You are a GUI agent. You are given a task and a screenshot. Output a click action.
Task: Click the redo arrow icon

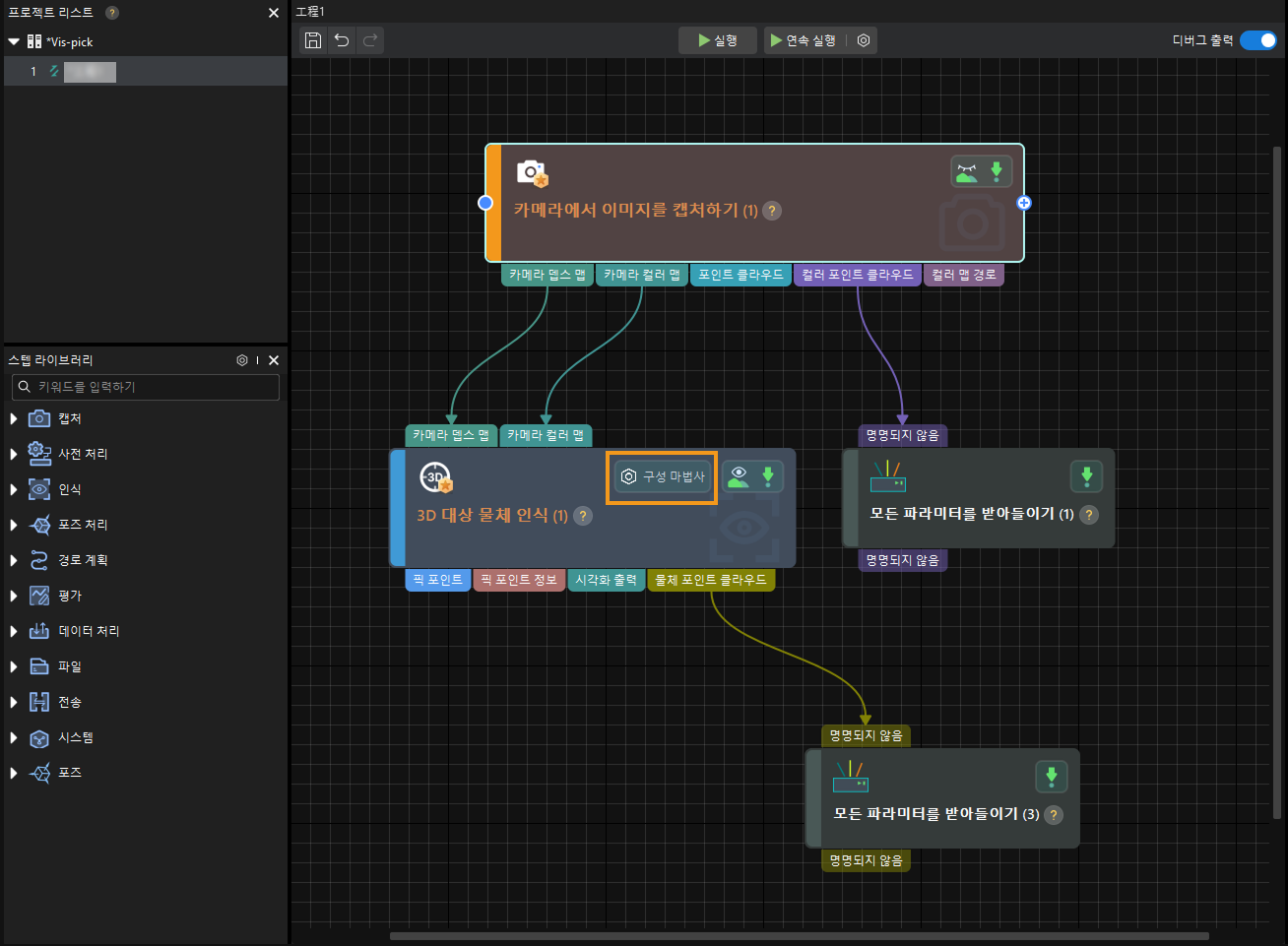pyautogui.click(x=370, y=40)
